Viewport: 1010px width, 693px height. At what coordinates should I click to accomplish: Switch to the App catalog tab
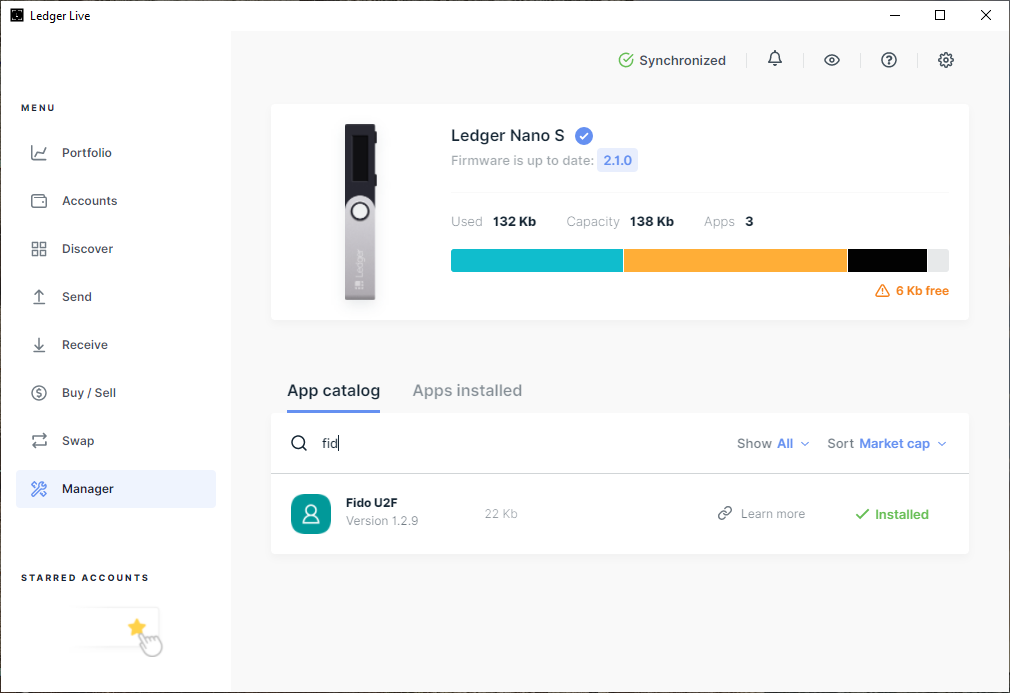(x=334, y=391)
